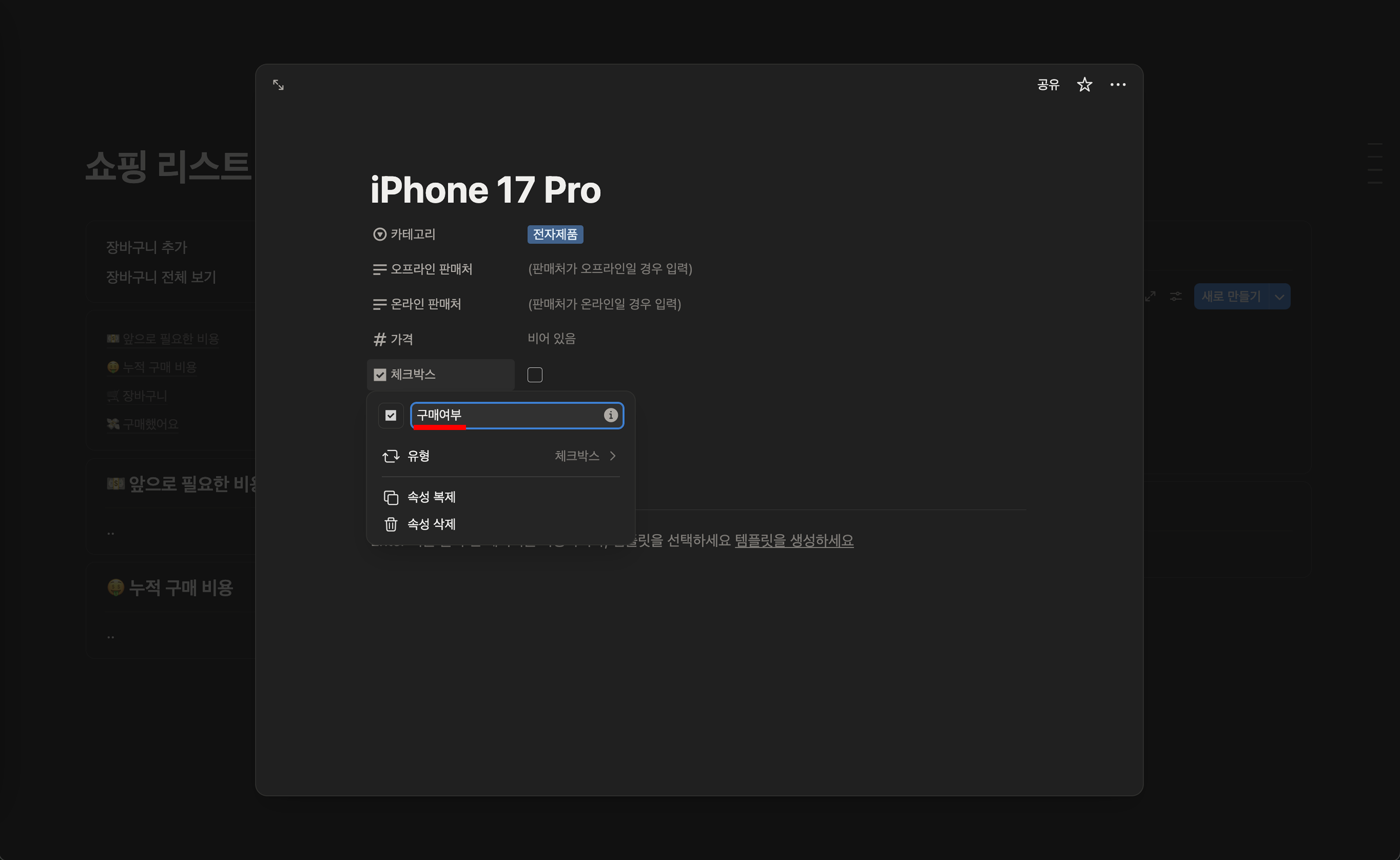Click the favorite star icon

pyautogui.click(x=1084, y=85)
